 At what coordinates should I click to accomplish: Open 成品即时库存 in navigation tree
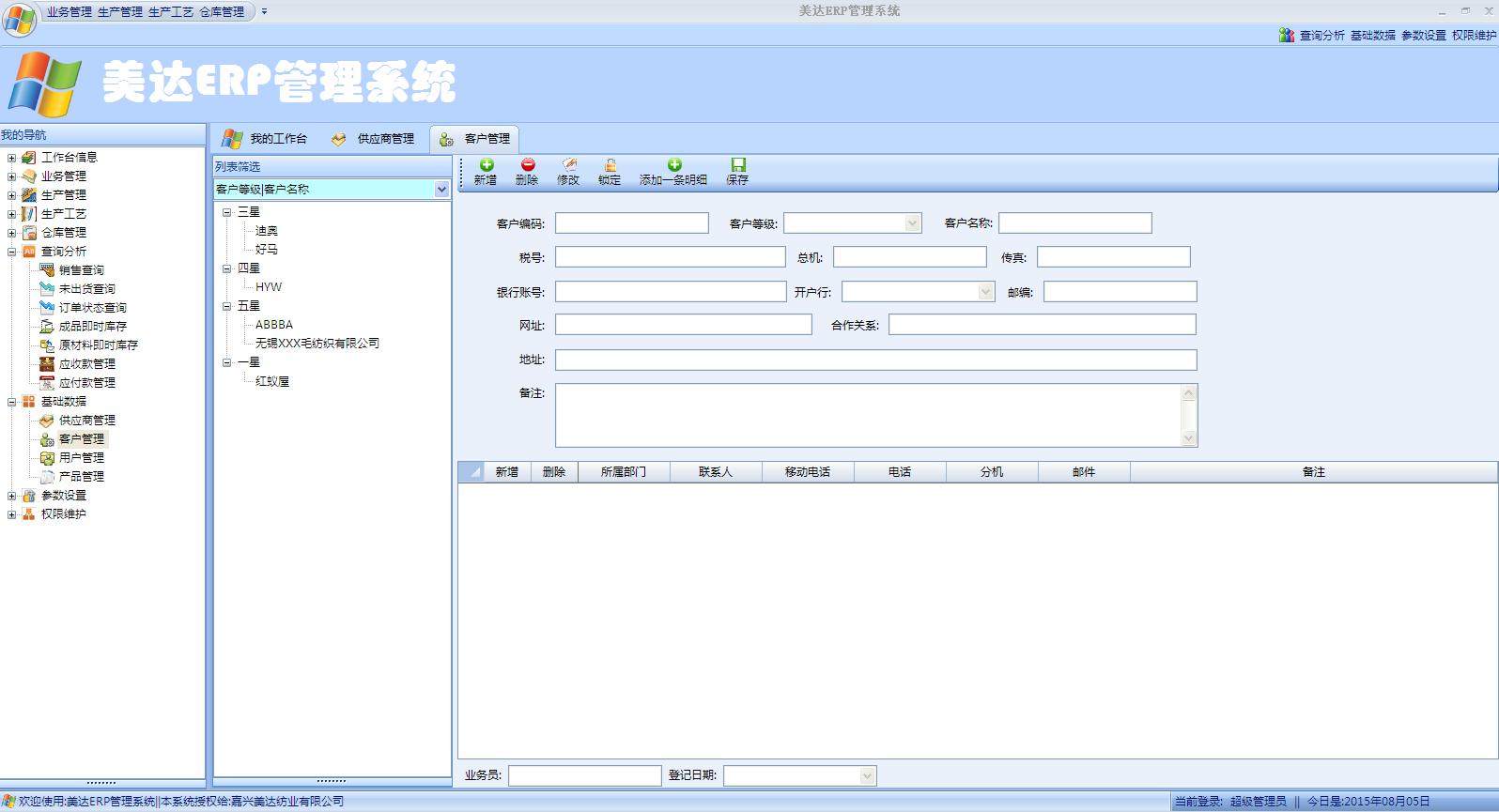(93, 327)
